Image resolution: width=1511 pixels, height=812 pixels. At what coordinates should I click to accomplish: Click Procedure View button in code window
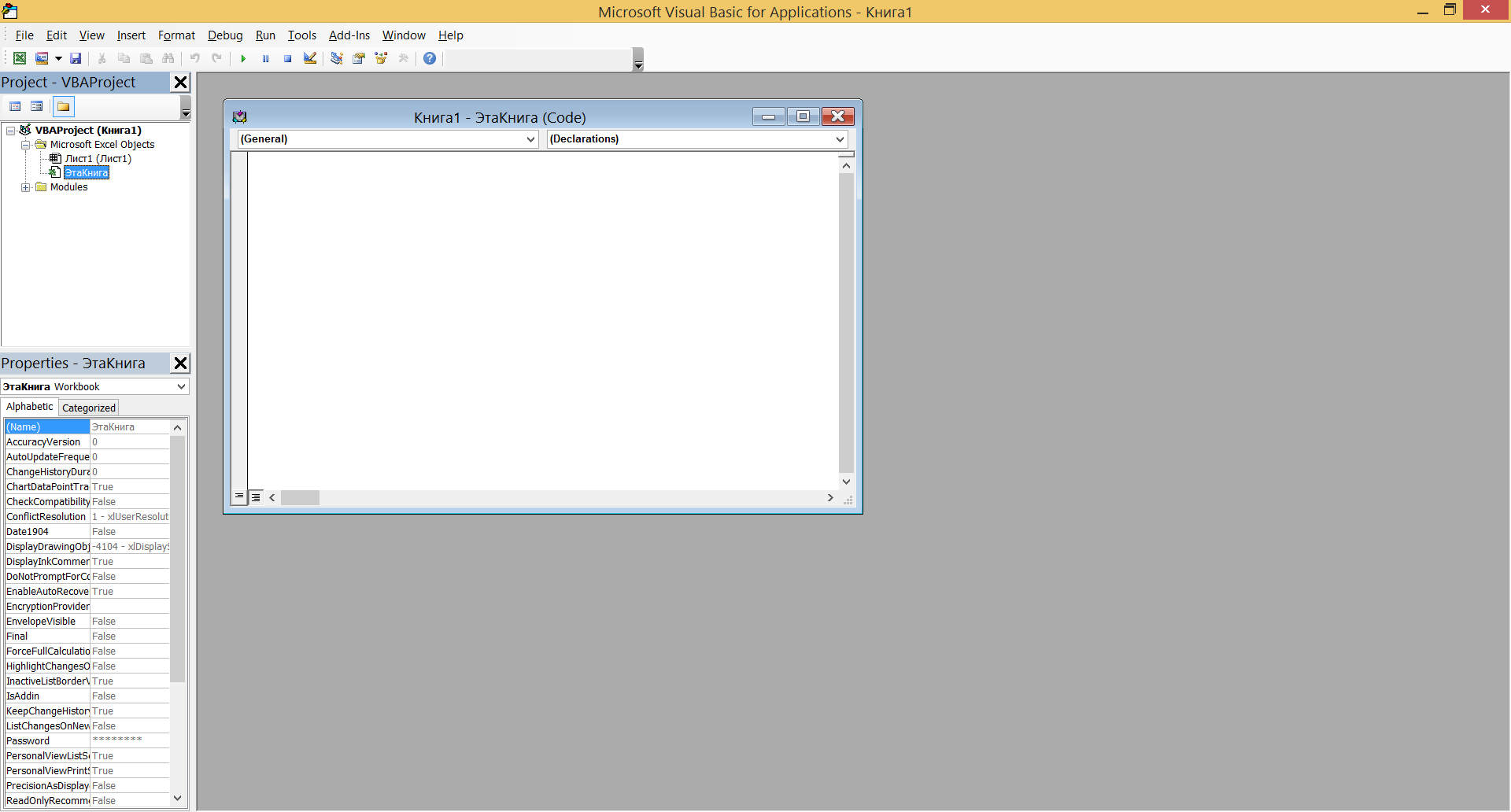[239, 497]
